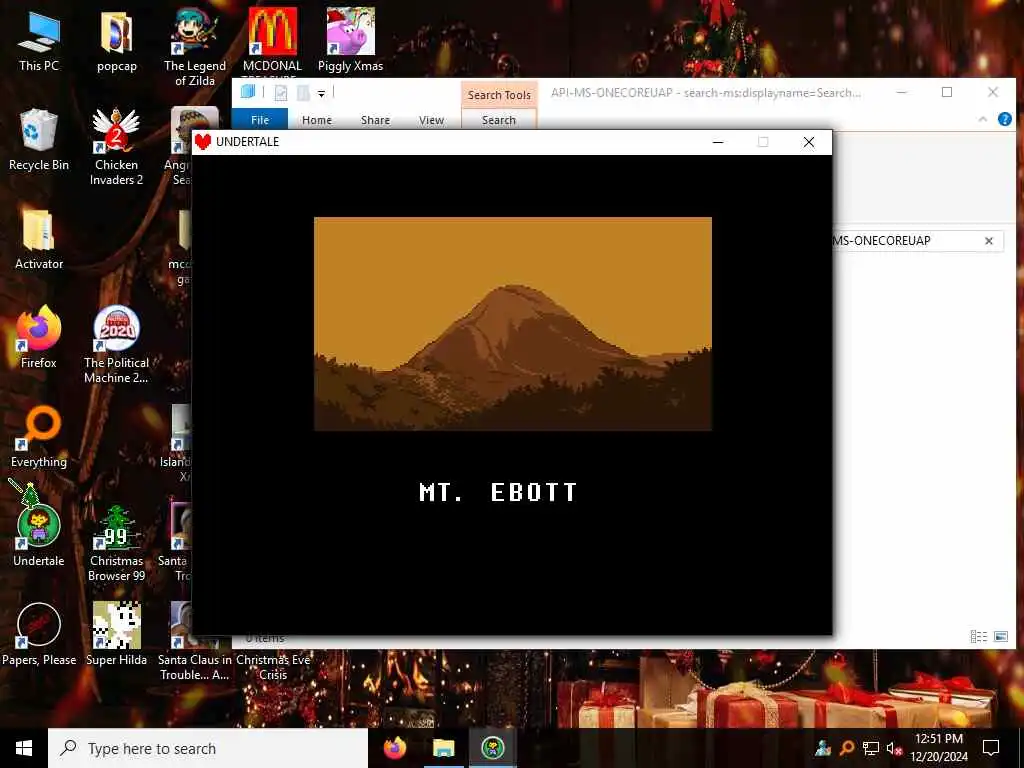This screenshot has width=1024, height=768.
Task: Open the Share tab in Explorer
Action: [376, 120]
